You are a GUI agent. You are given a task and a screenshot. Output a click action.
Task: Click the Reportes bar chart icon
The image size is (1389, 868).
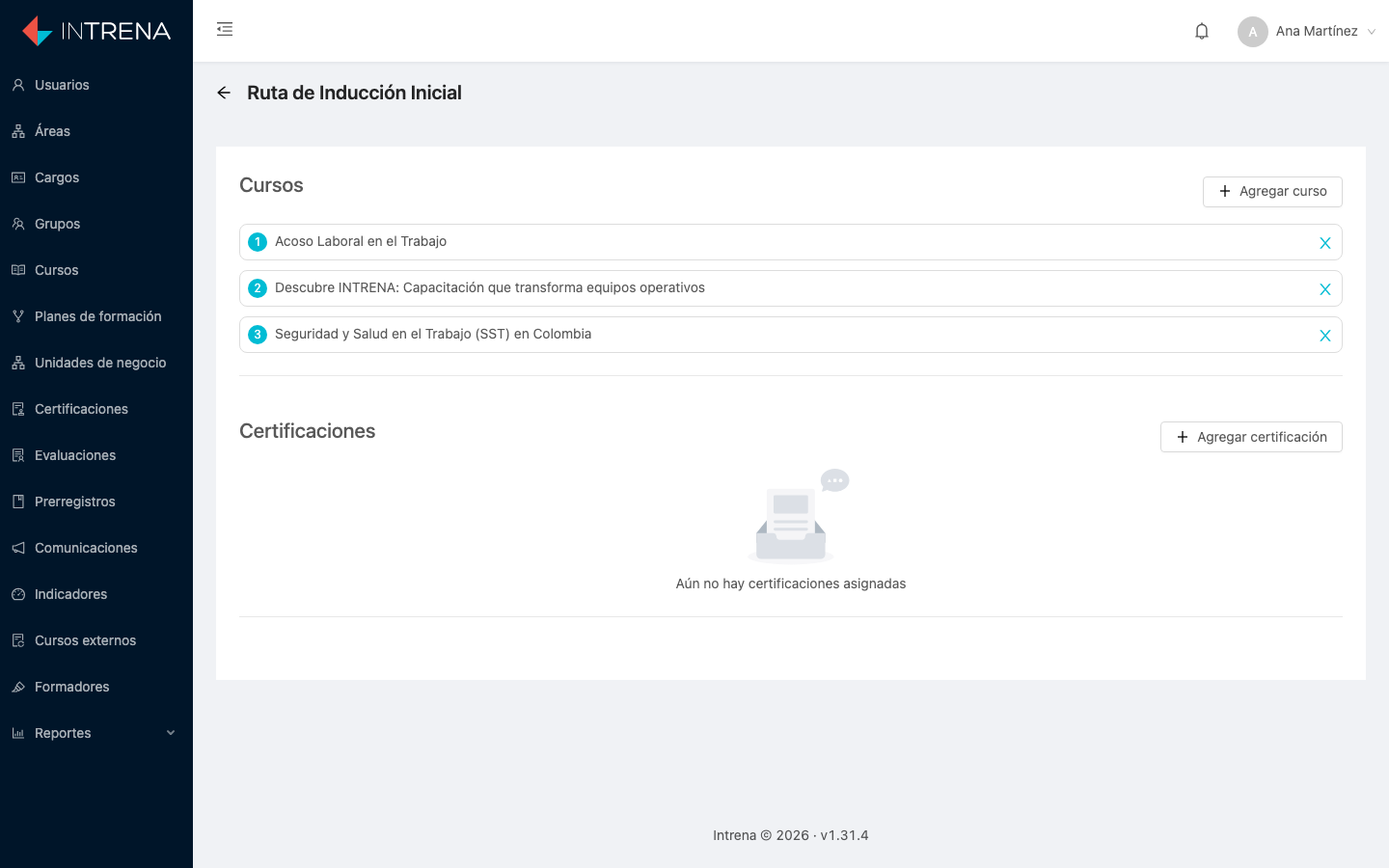click(x=18, y=733)
